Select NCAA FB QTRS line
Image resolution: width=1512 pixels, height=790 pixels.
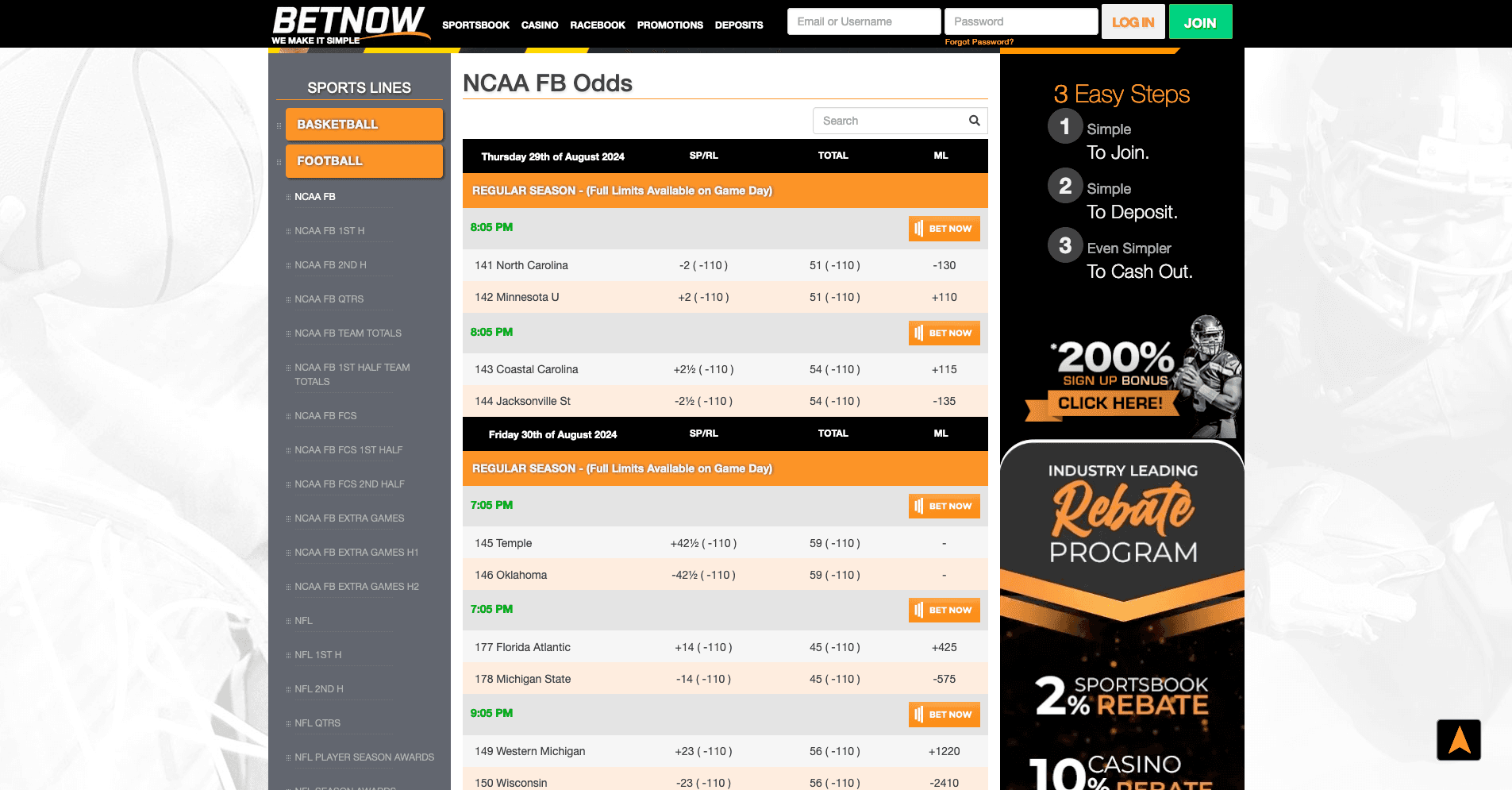point(329,299)
